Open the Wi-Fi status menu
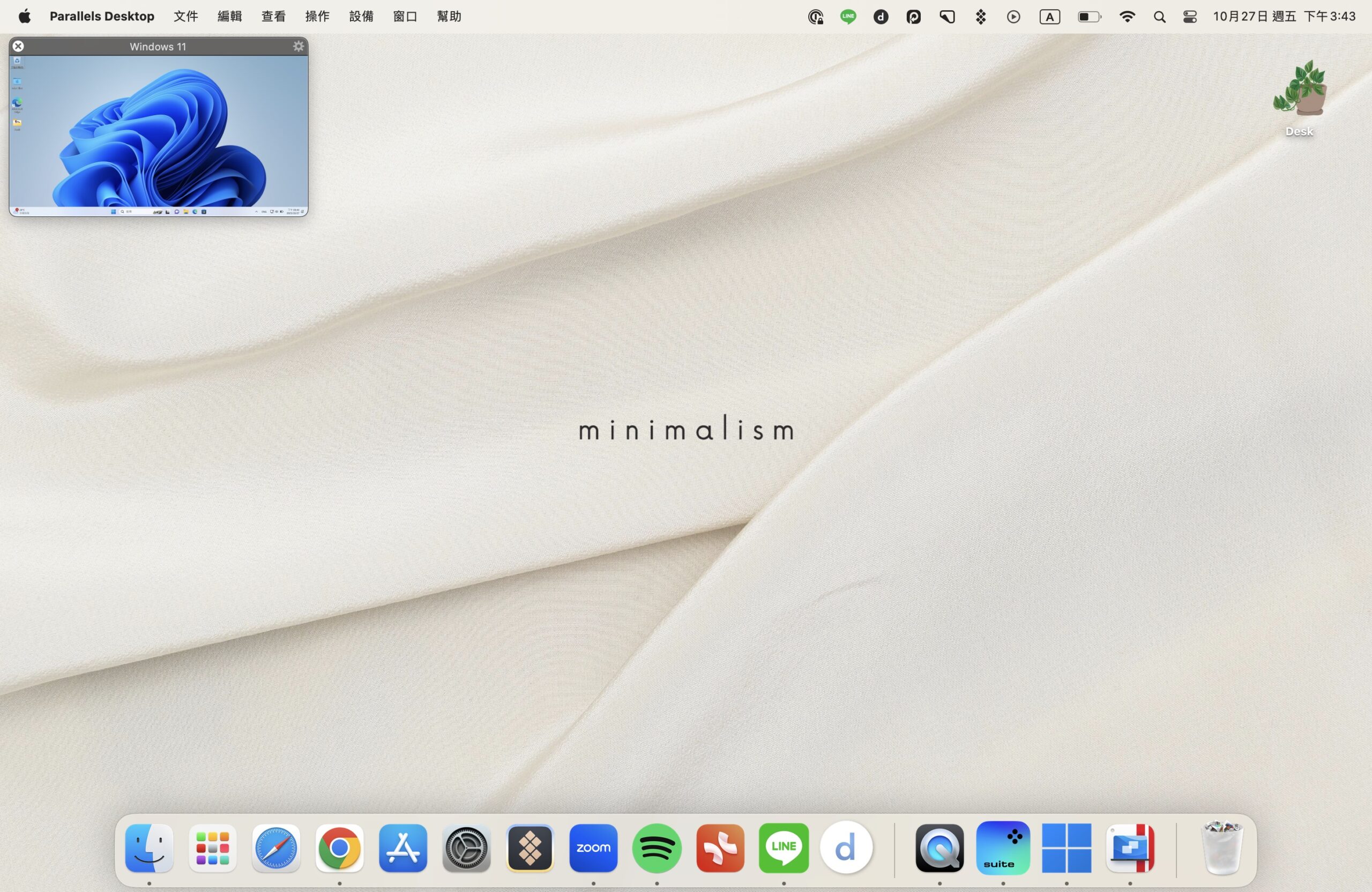1372x892 pixels. (x=1127, y=17)
